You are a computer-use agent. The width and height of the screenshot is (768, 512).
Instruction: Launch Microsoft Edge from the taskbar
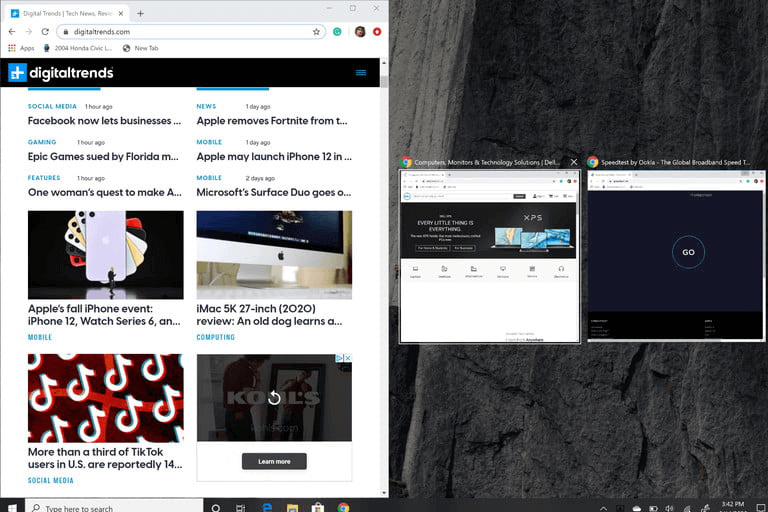[x=268, y=507]
